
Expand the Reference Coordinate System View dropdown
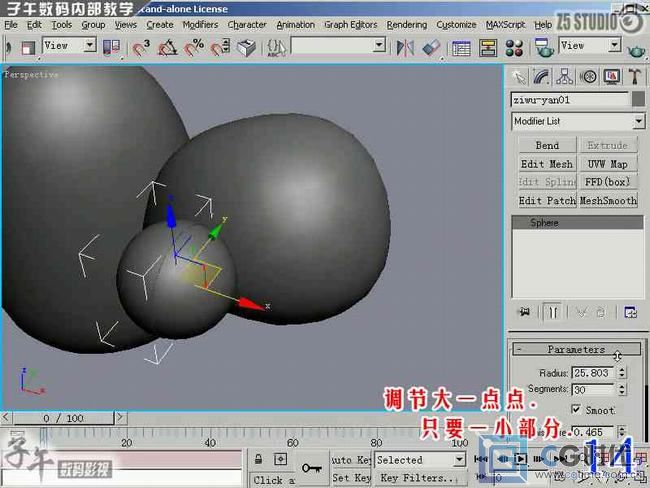[x=89, y=45]
